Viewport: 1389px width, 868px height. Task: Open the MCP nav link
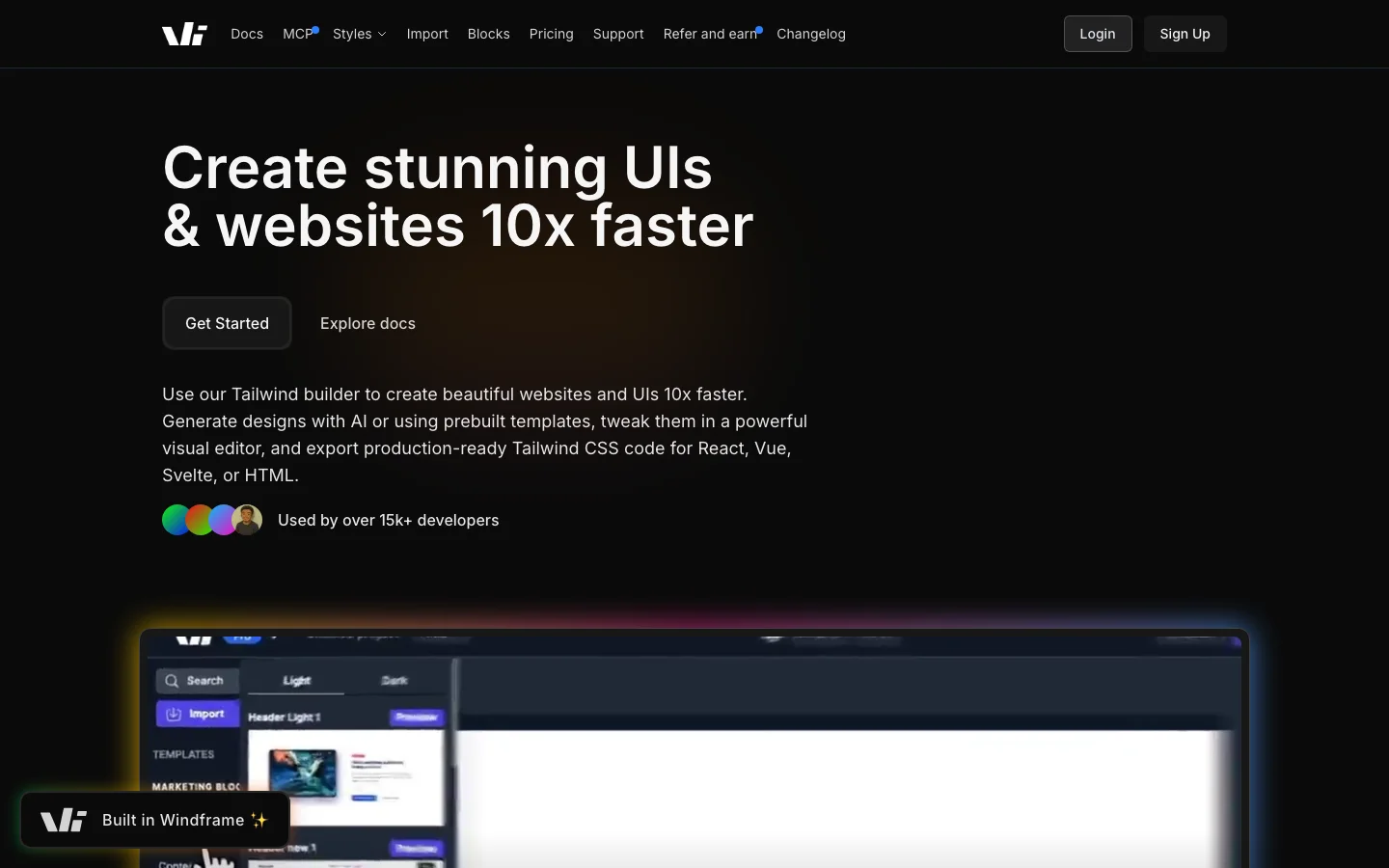pos(298,34)
